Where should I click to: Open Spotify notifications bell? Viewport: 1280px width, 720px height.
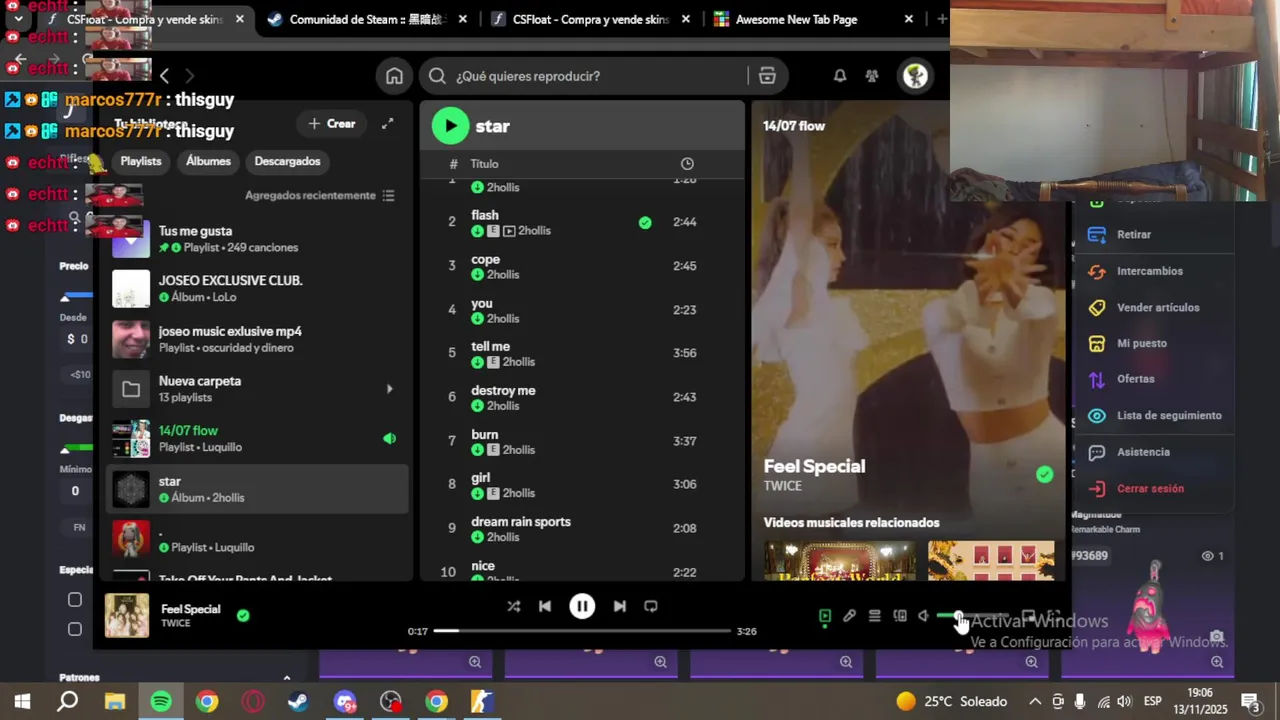click(840, 76)
